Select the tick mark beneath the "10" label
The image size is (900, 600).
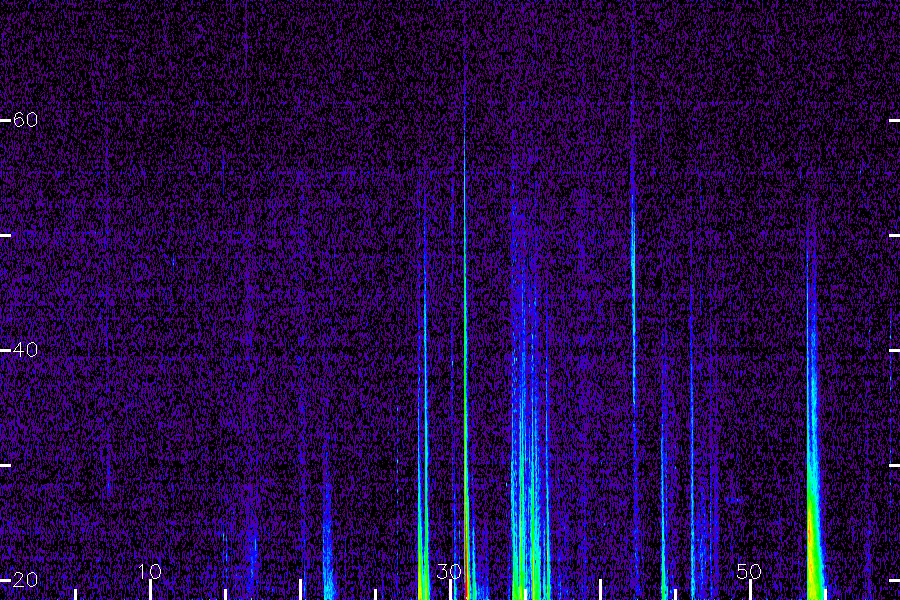pos(150,590)
